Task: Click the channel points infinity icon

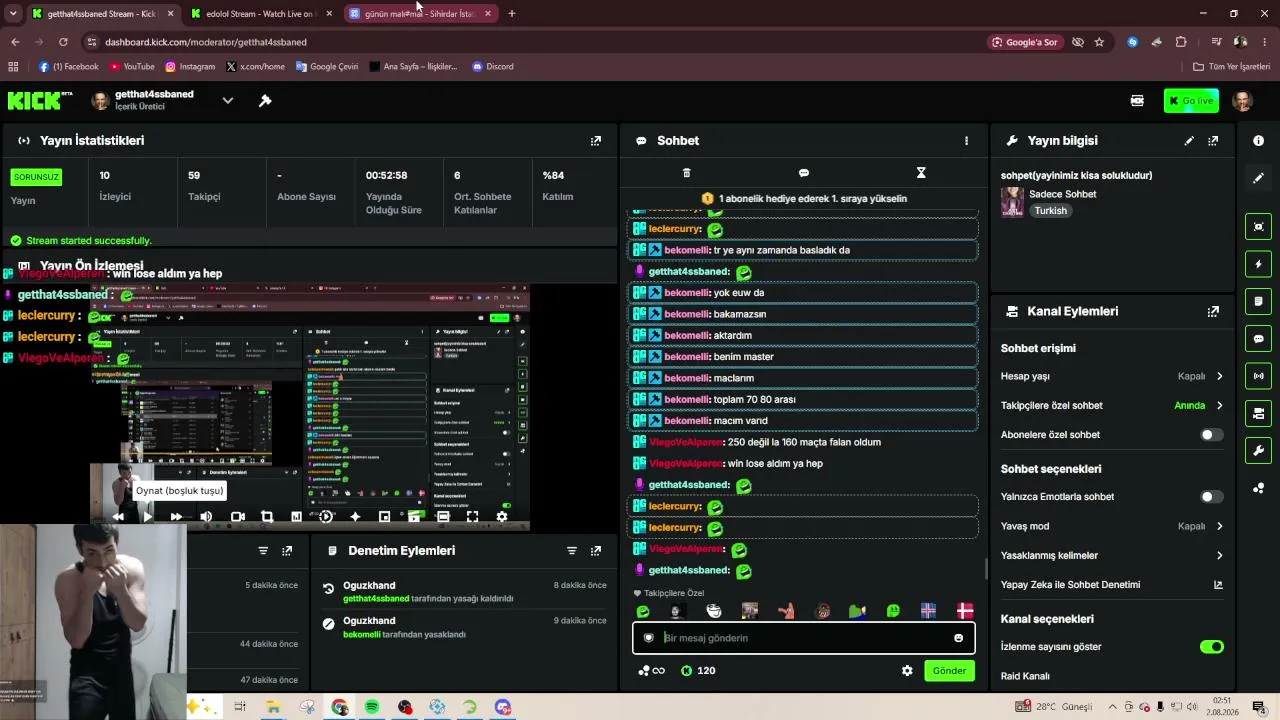Action: pos(652,671)
